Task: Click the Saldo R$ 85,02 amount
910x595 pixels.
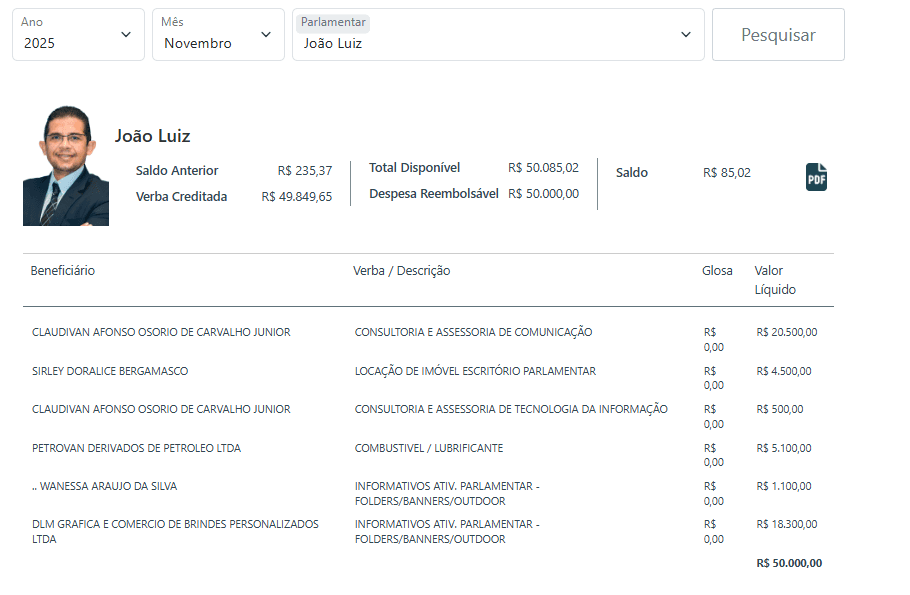Action: 727,173
